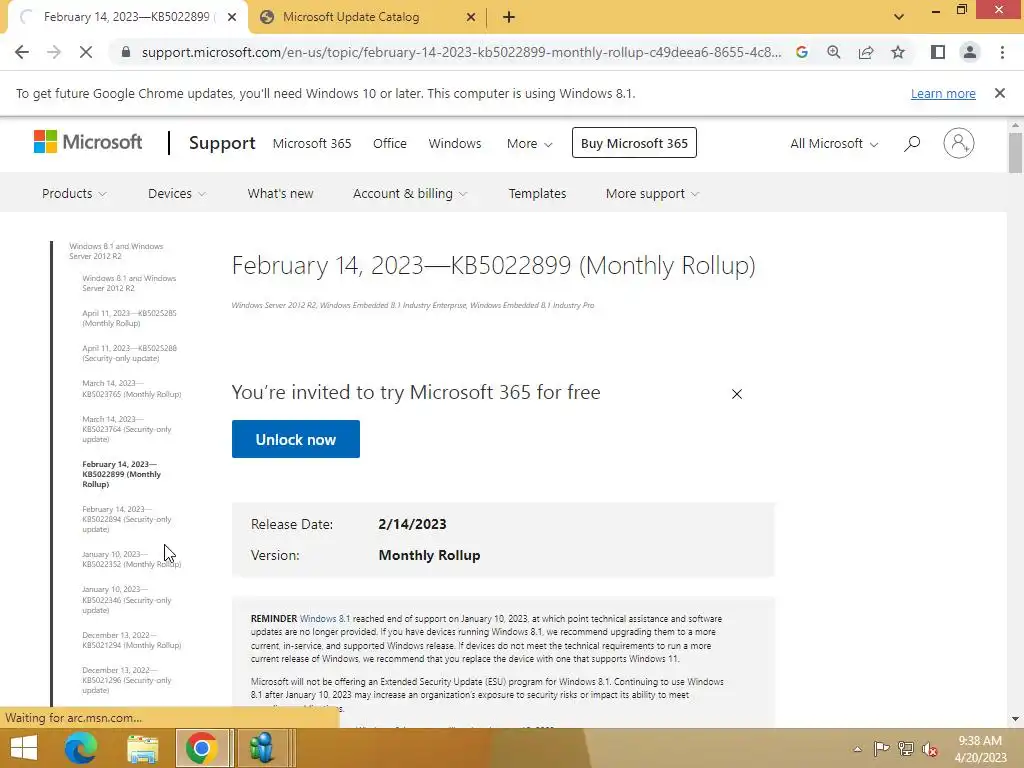Sign in via account icon
The height and width of the screenshot is (768, 1024).
pyautogui.click(x=959, y=143)
